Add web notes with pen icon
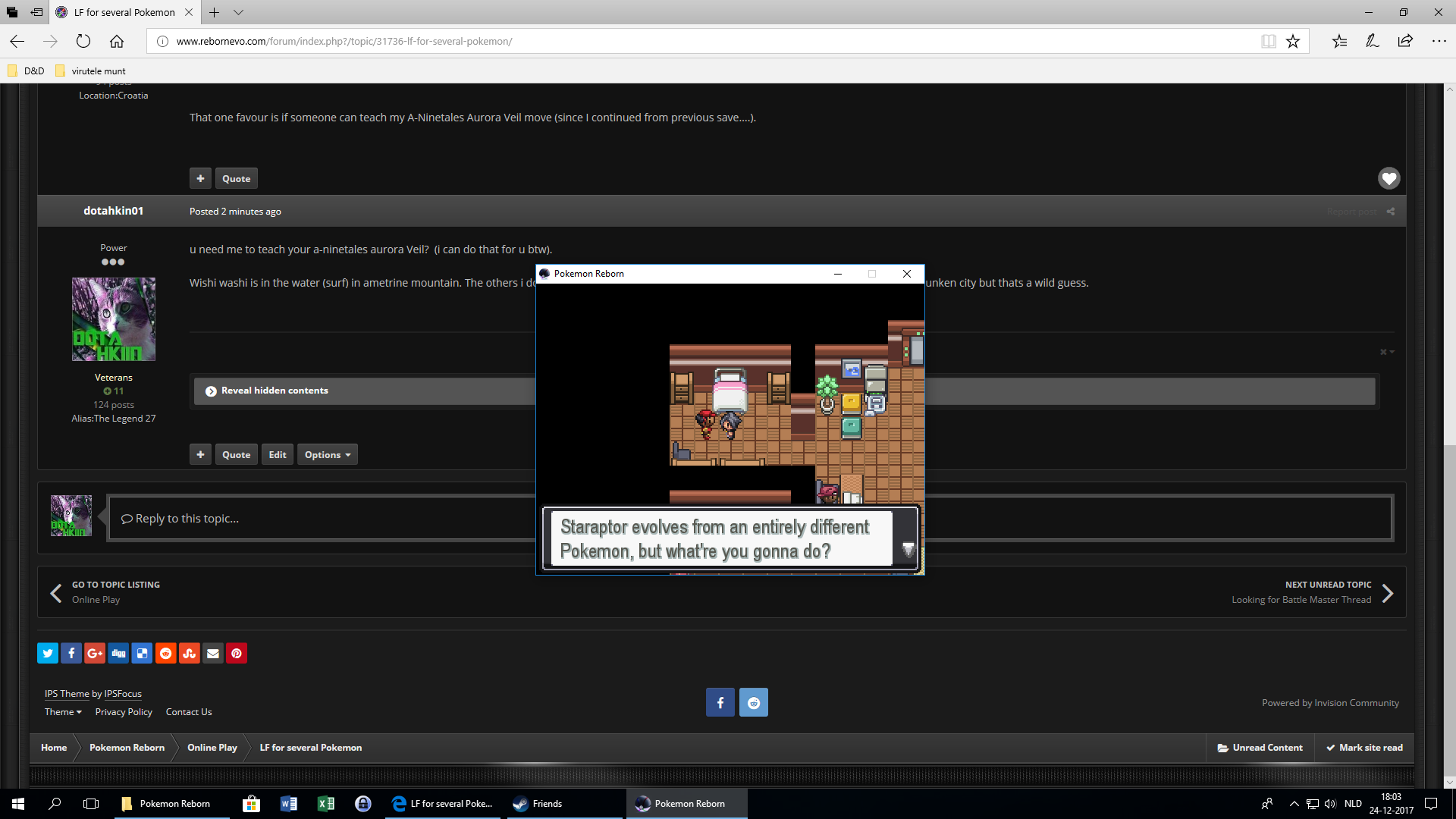Viewport: 1456px width, 819px height. click(x=1373, y=41)
